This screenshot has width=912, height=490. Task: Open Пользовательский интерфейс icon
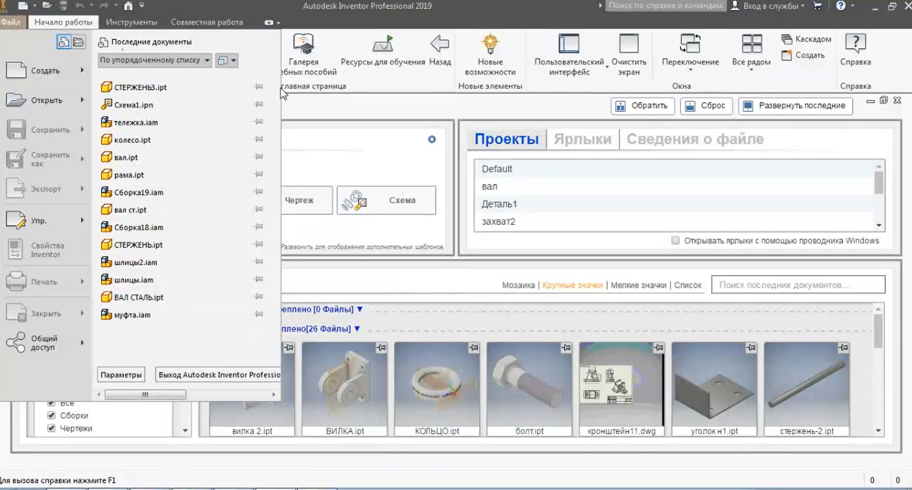point(569,45)
